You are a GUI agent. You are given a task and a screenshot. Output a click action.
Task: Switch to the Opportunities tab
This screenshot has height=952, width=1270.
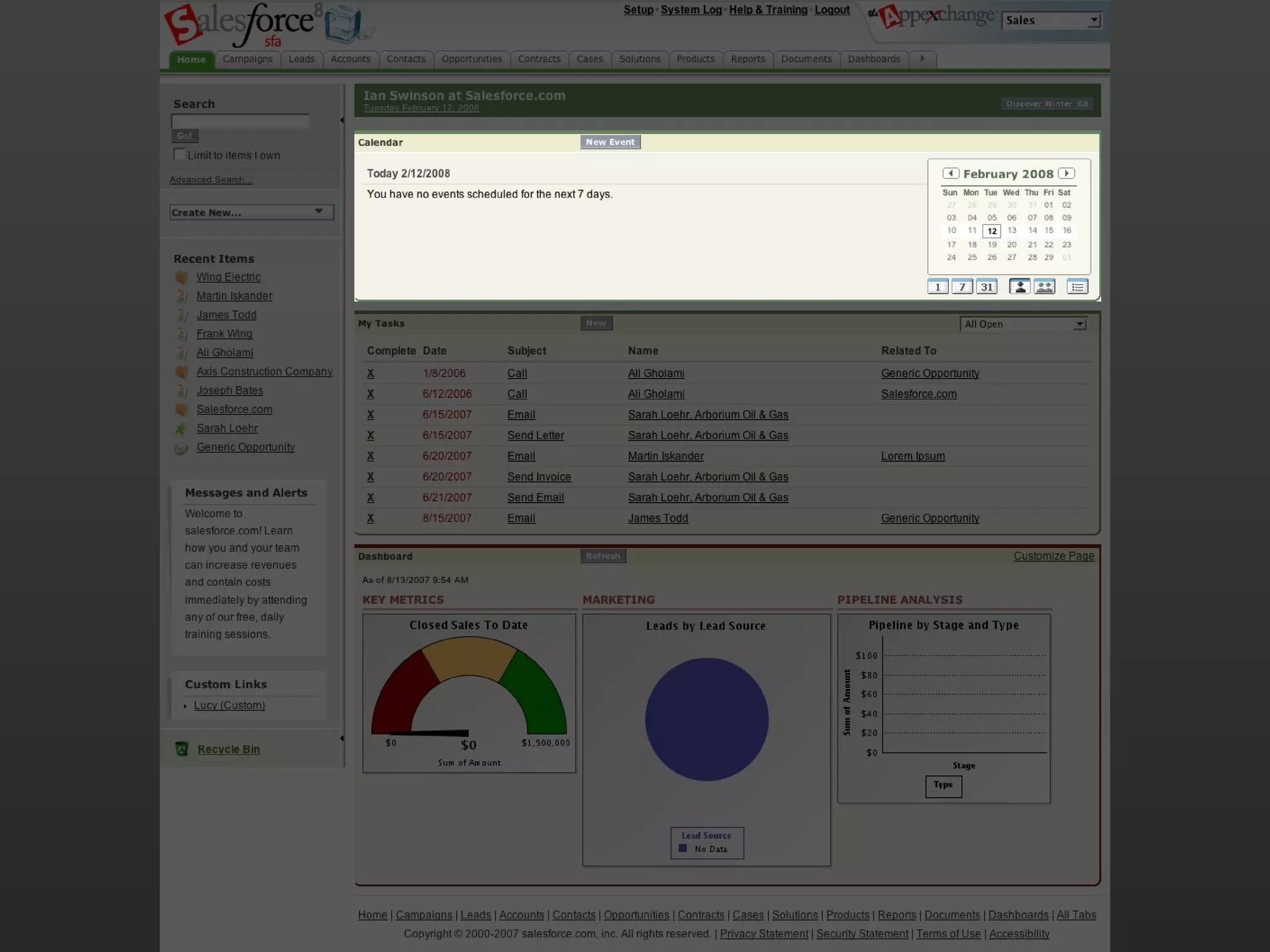point(471,59)
